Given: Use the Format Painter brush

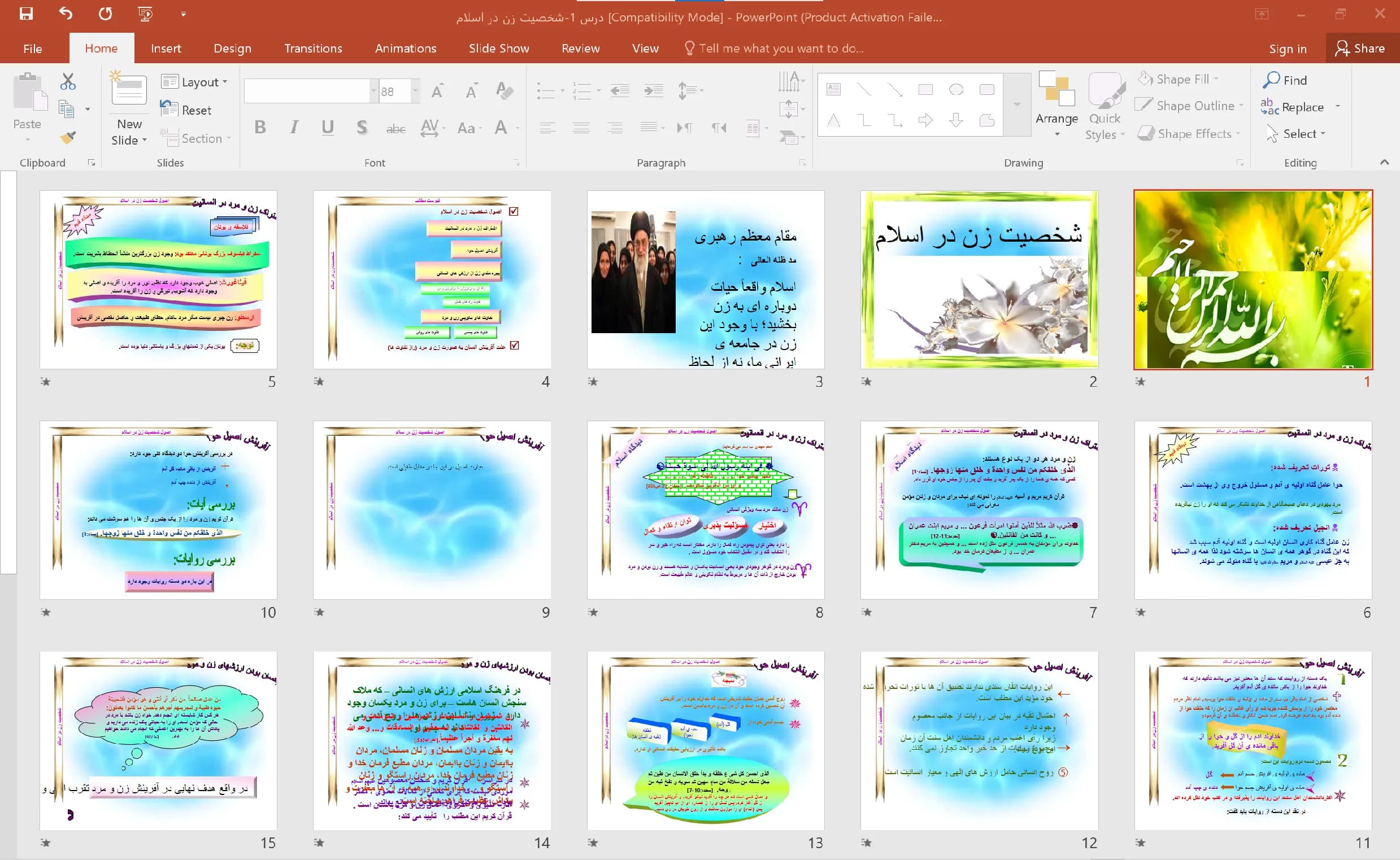Looking at the screenshot, I should click(68, 137).
